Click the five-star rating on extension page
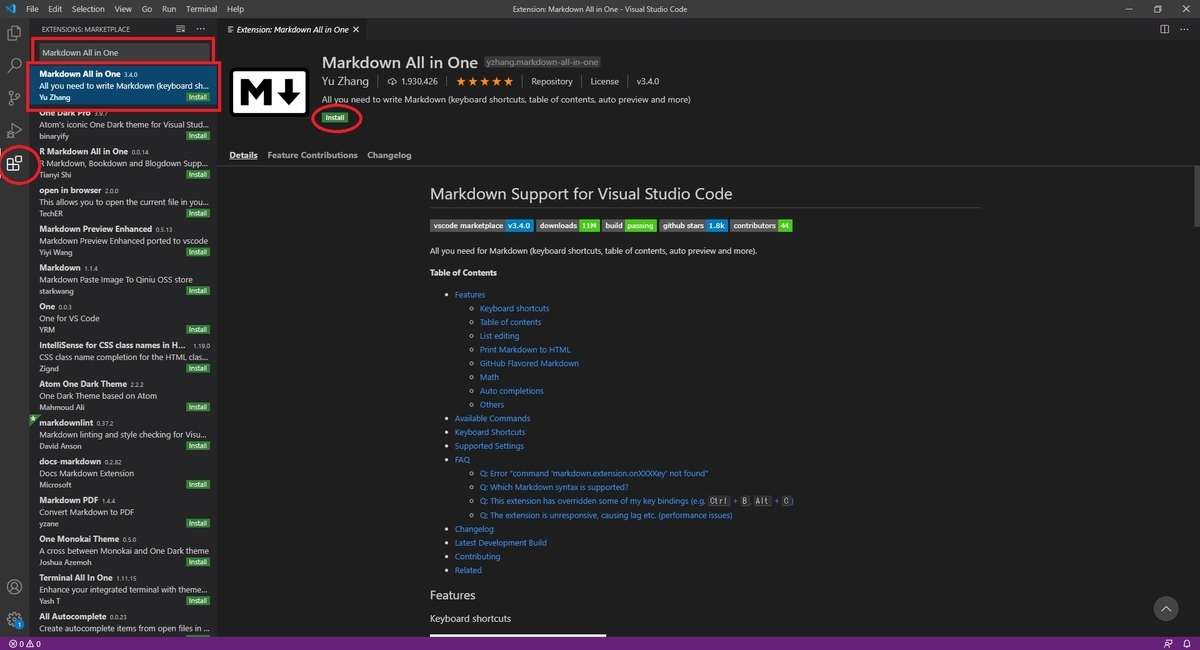The width and height of the screenshot is (1200, 650). 485,81
